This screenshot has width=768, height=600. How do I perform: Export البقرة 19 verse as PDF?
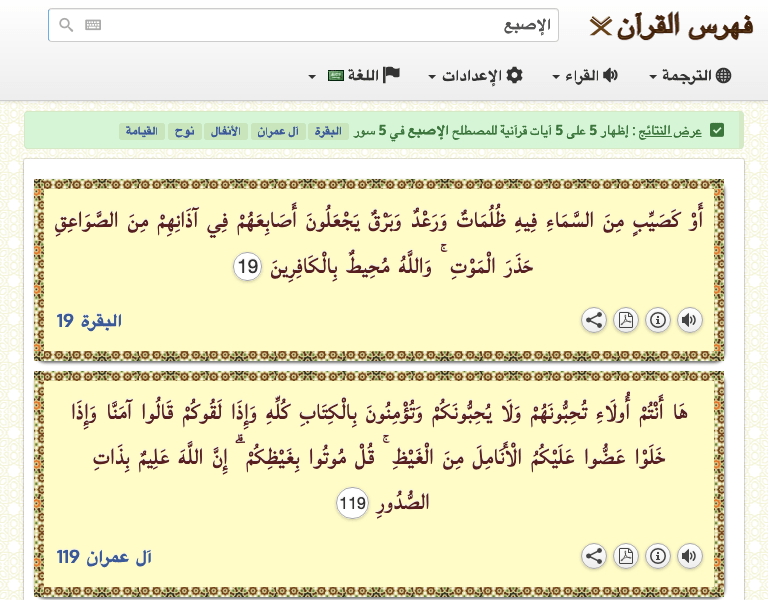626,320
